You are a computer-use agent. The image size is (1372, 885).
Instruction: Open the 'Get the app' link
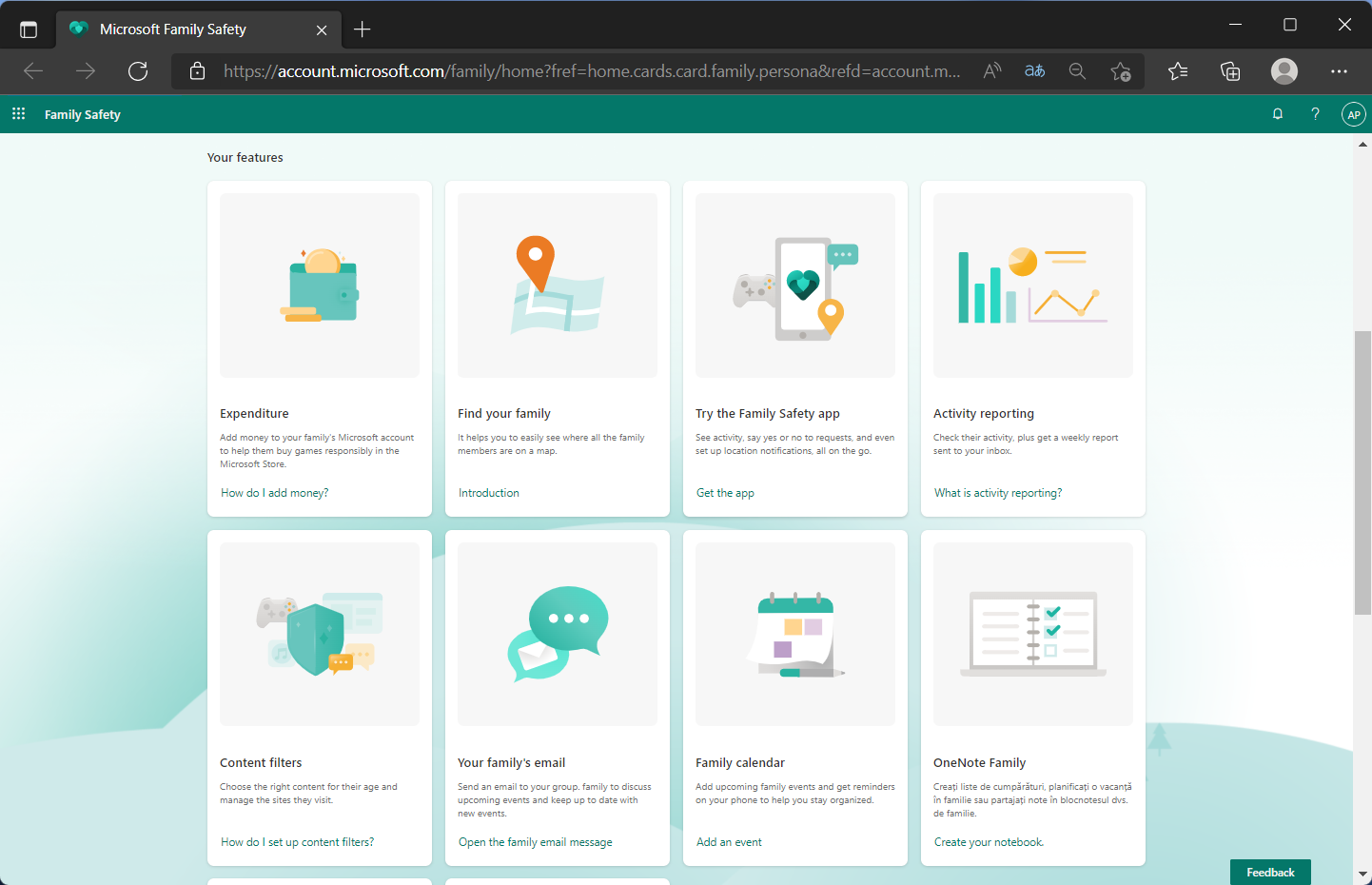coord(725,493)
